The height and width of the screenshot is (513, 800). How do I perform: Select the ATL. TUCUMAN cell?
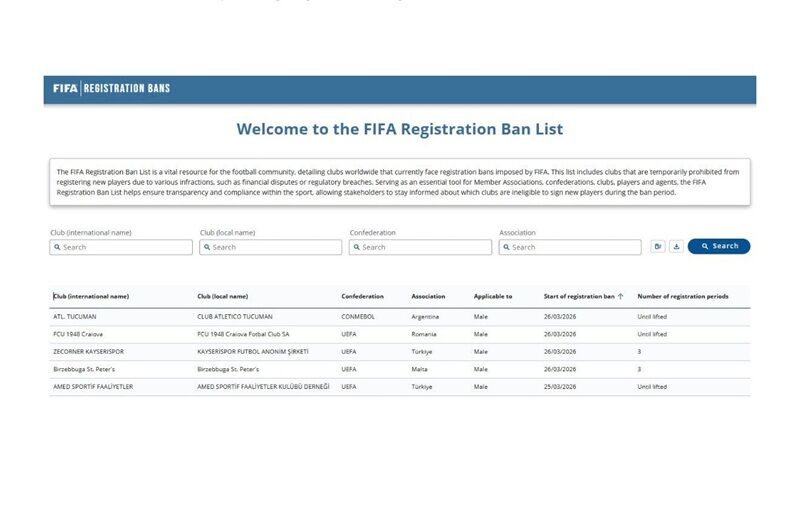tap(74, 316)
